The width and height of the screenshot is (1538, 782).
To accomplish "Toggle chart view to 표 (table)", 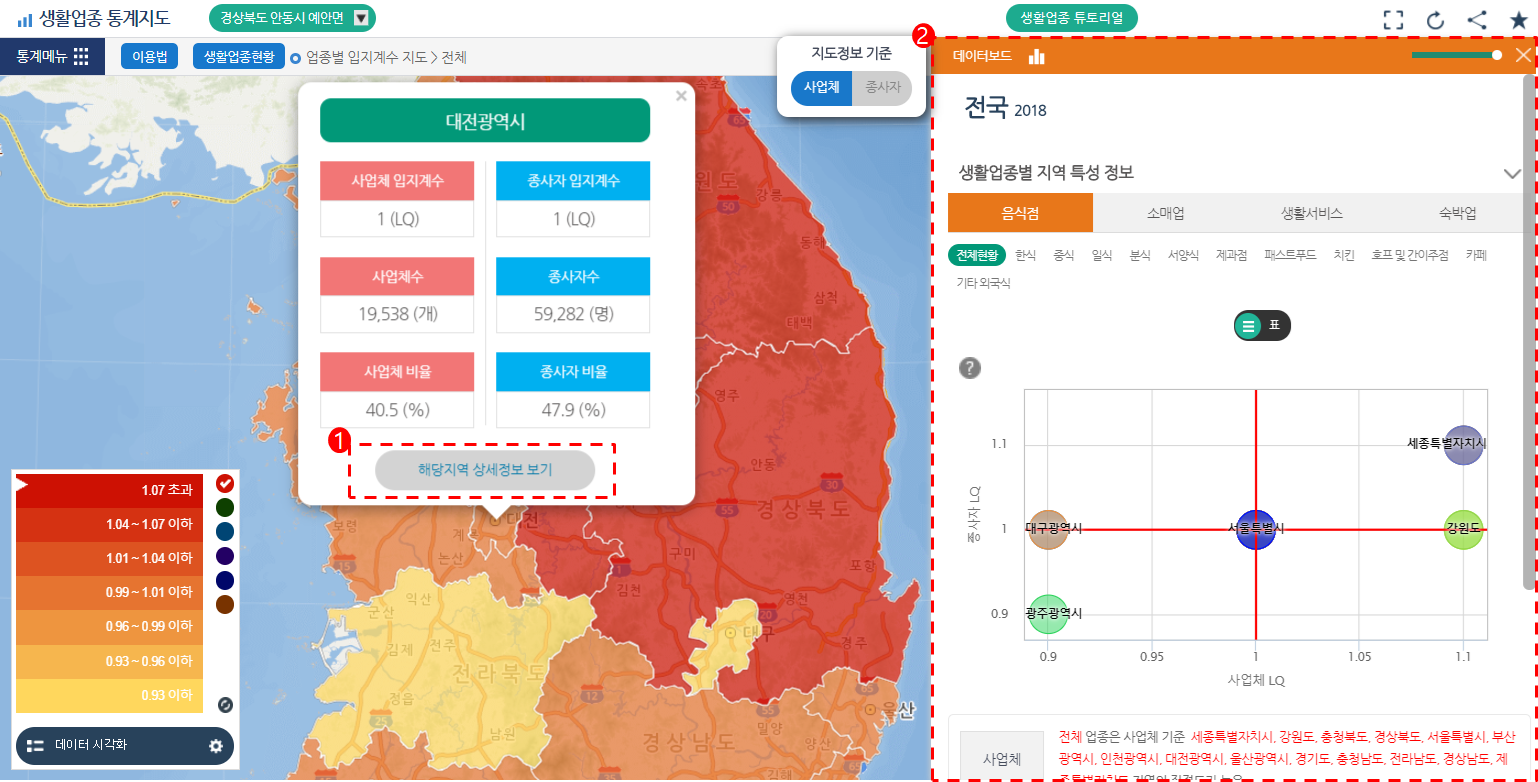I will click(1262, 325).
